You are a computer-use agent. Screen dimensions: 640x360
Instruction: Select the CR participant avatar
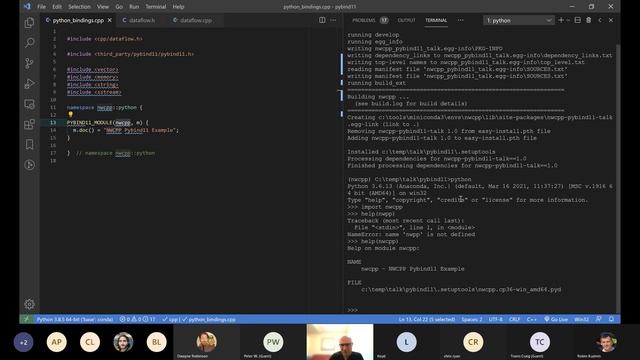coord(473,342)
